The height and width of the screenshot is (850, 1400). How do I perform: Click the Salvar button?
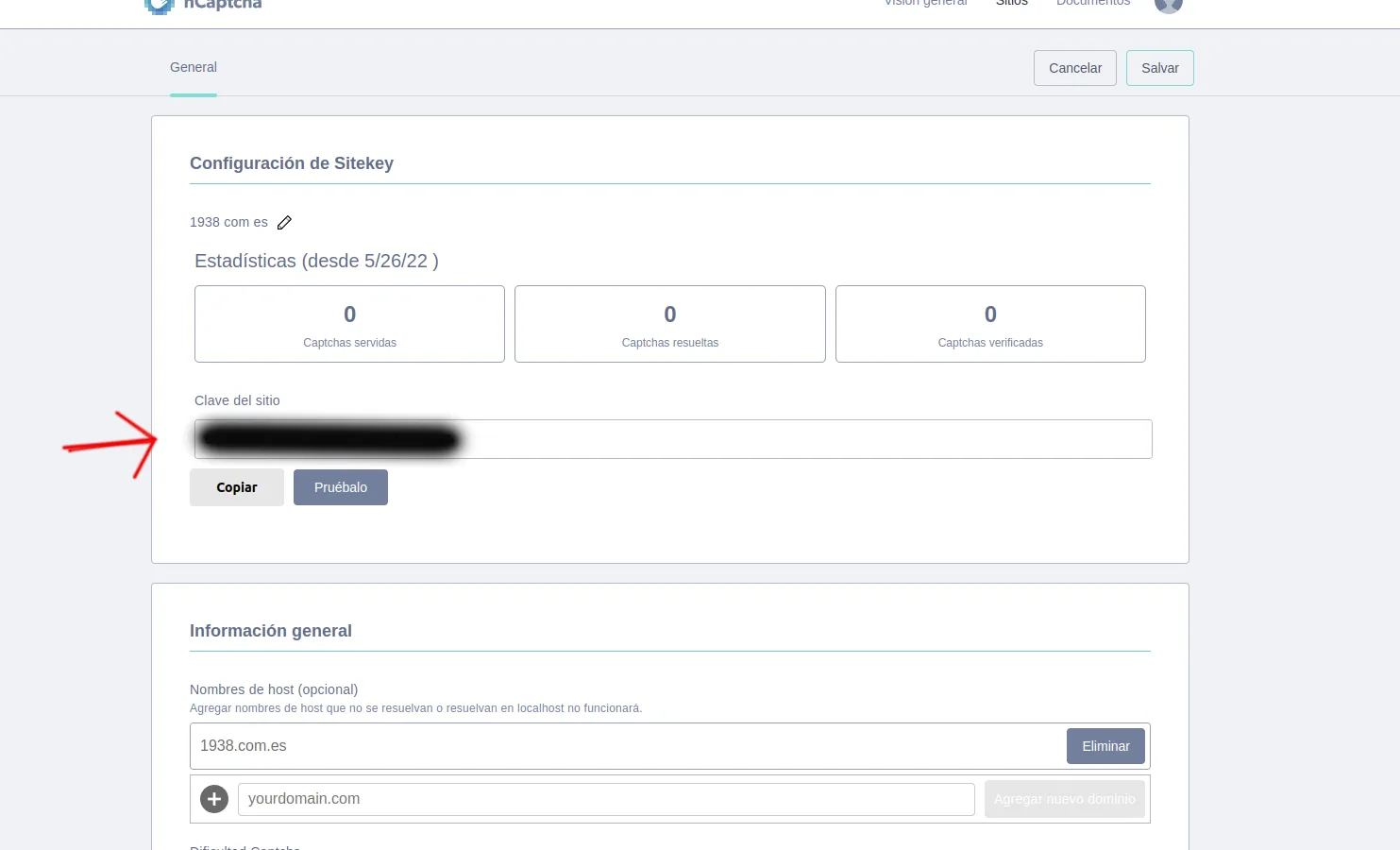point(1160,68)
